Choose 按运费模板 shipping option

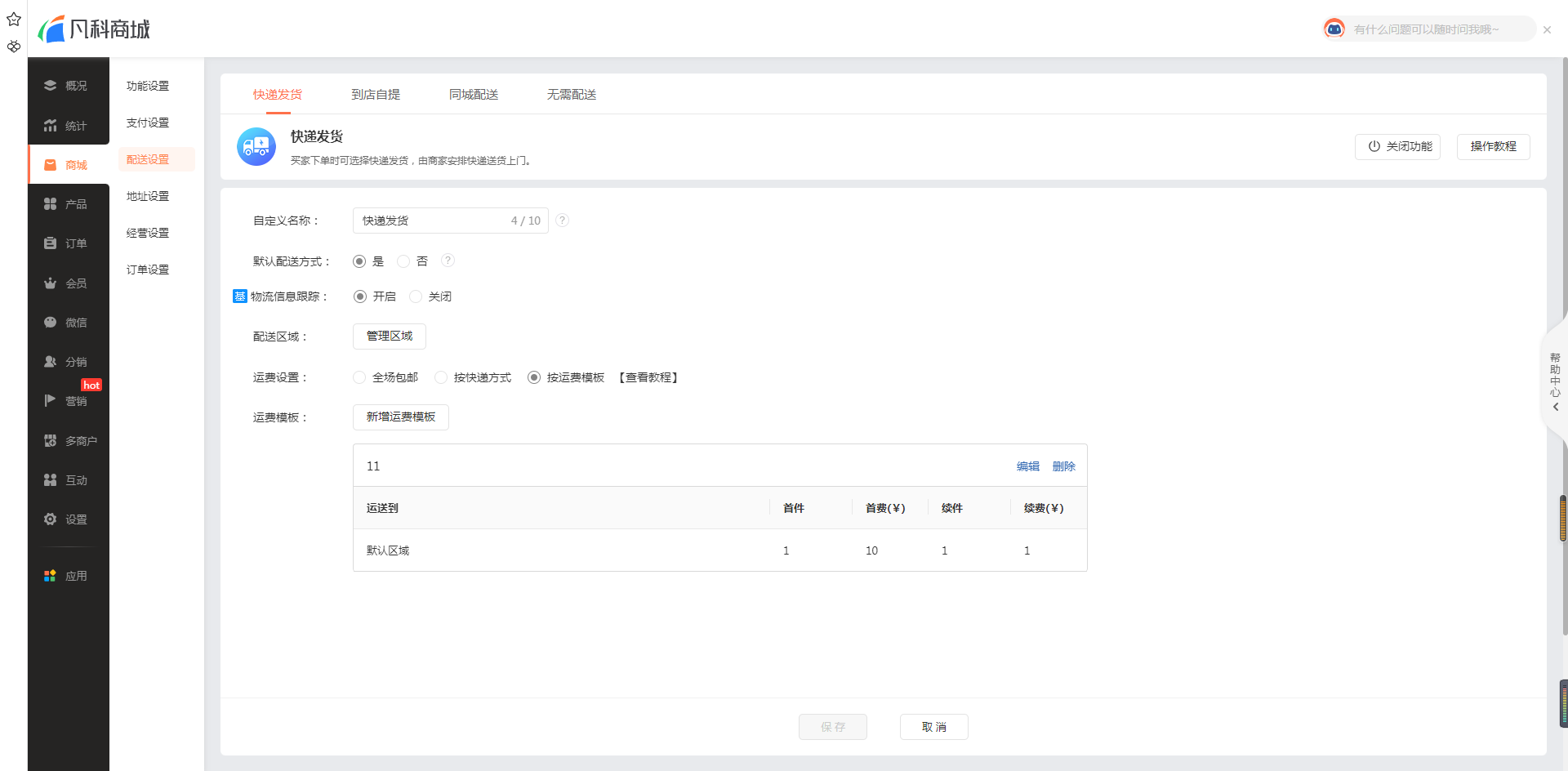[x=534, y=377]
